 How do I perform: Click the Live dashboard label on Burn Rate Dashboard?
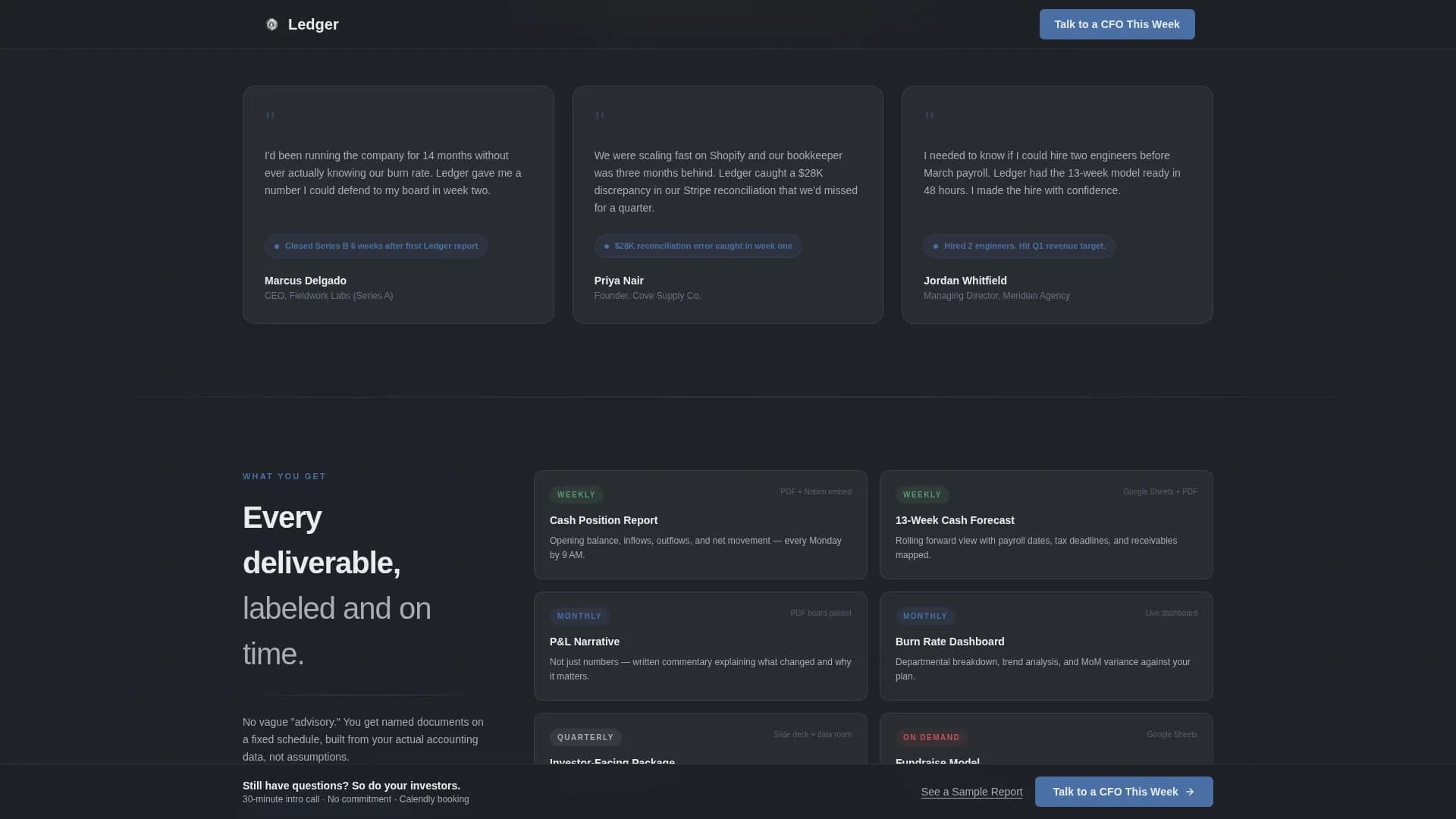[1170, 613]
